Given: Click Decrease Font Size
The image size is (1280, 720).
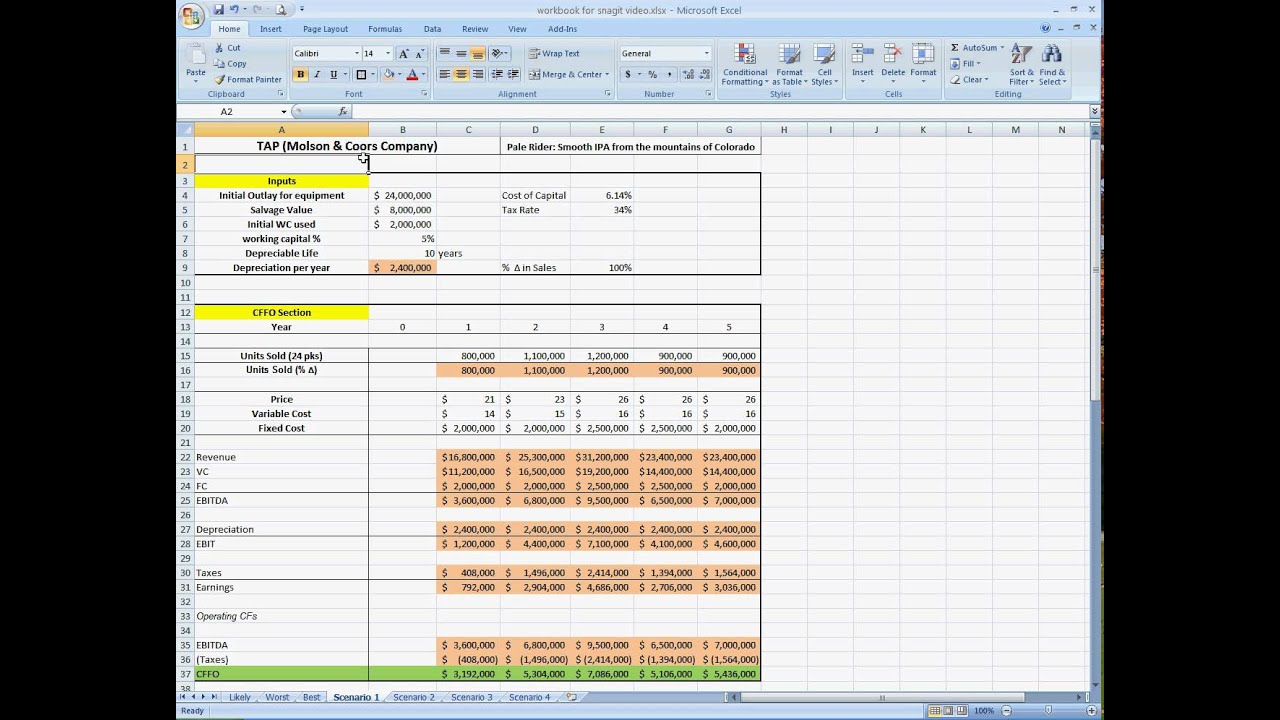Looking at the screenshot, I should (x=418, y=53).
